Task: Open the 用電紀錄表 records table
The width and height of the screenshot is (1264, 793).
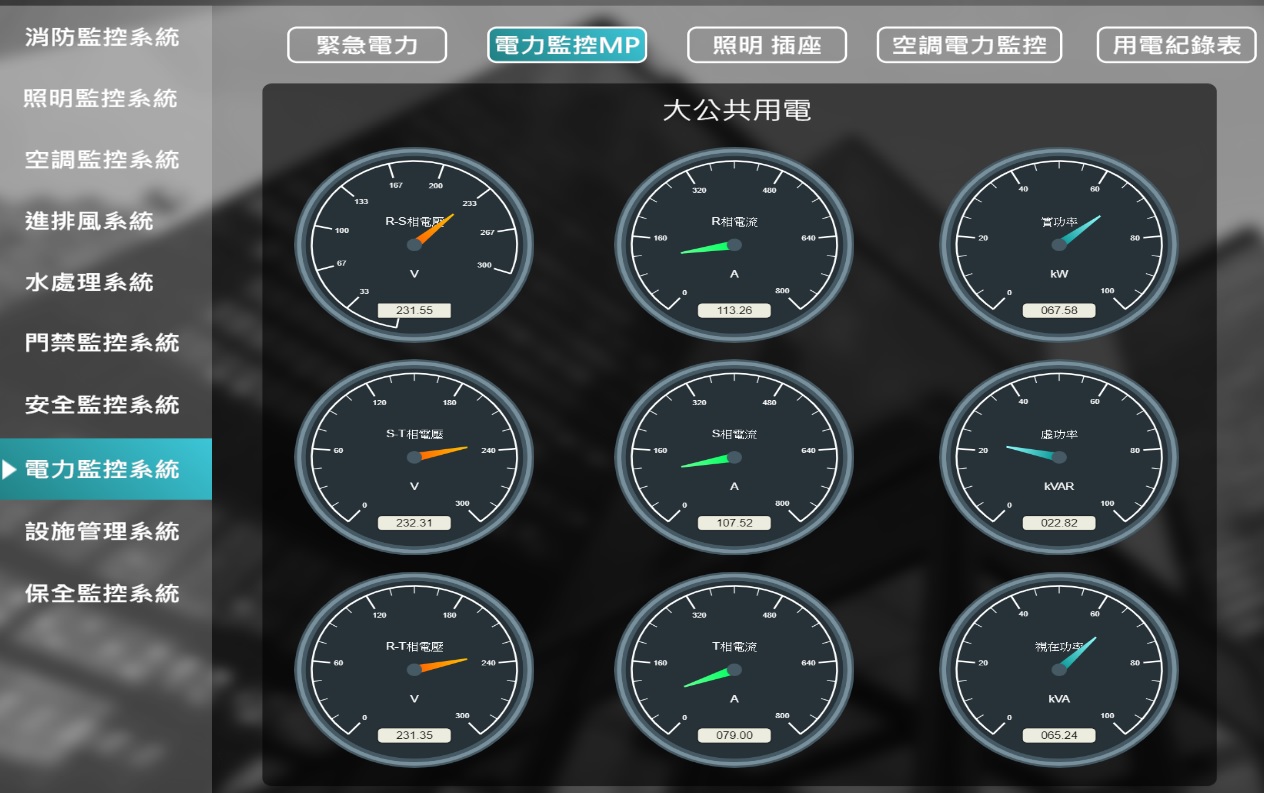Action: [1176, 44]
